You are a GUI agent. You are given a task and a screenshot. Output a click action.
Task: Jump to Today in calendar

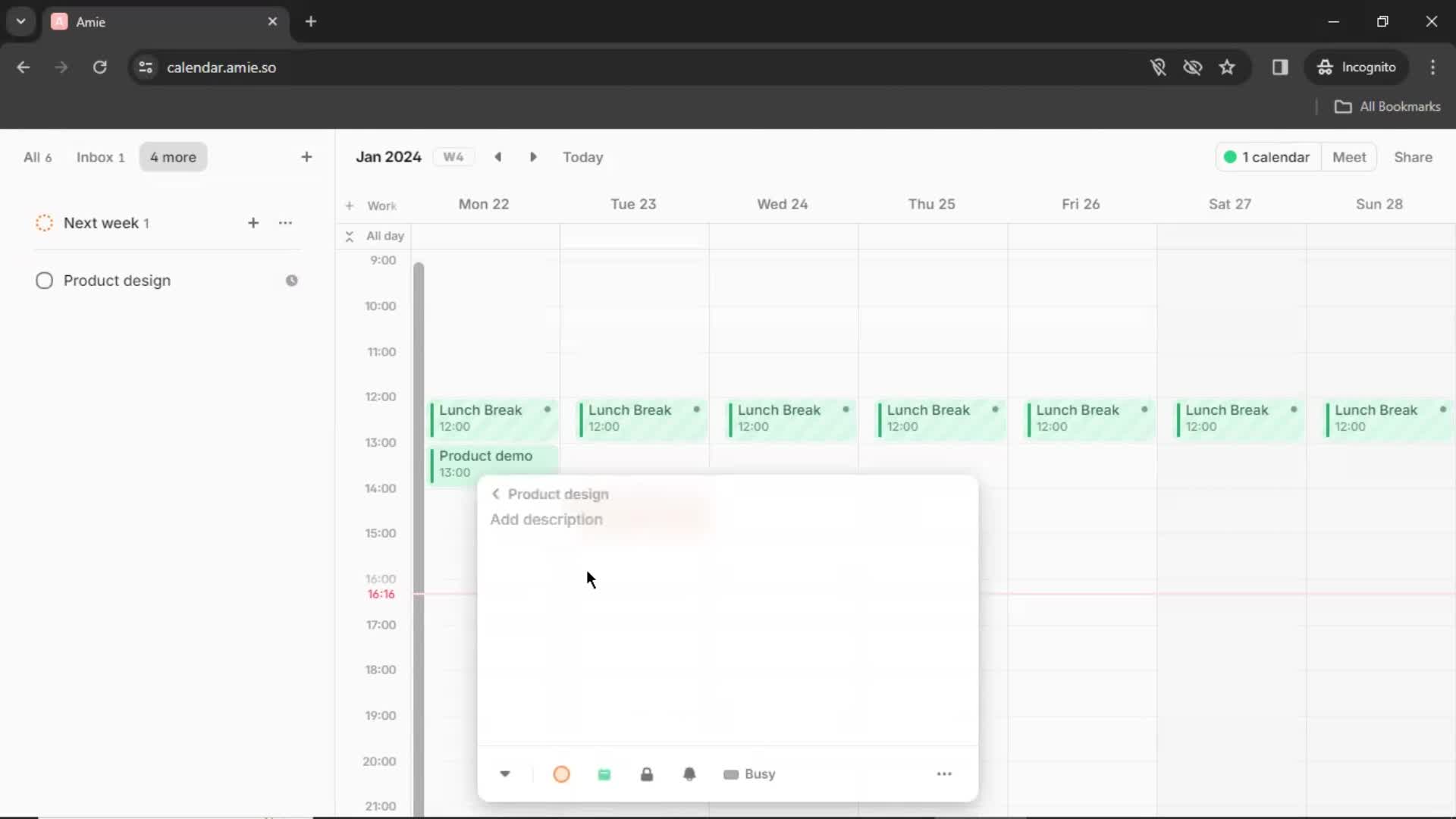click(582, 157)
